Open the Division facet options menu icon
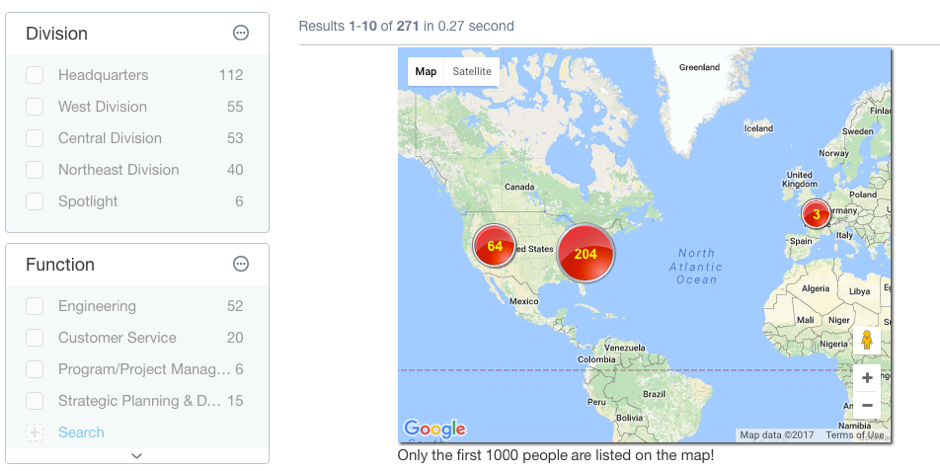The width and height of the screenshot is (940, 471). pos(240,33)
